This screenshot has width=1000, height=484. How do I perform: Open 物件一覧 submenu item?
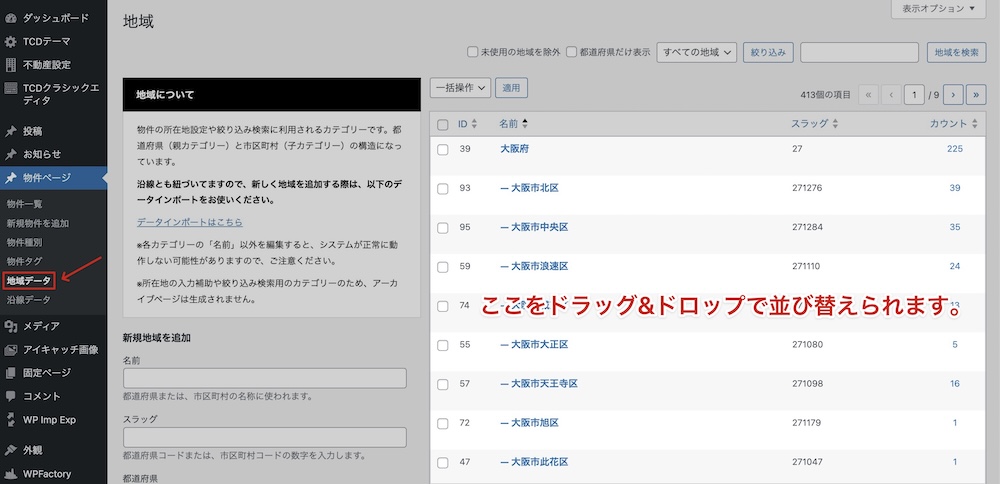click(x=24, y=204)
